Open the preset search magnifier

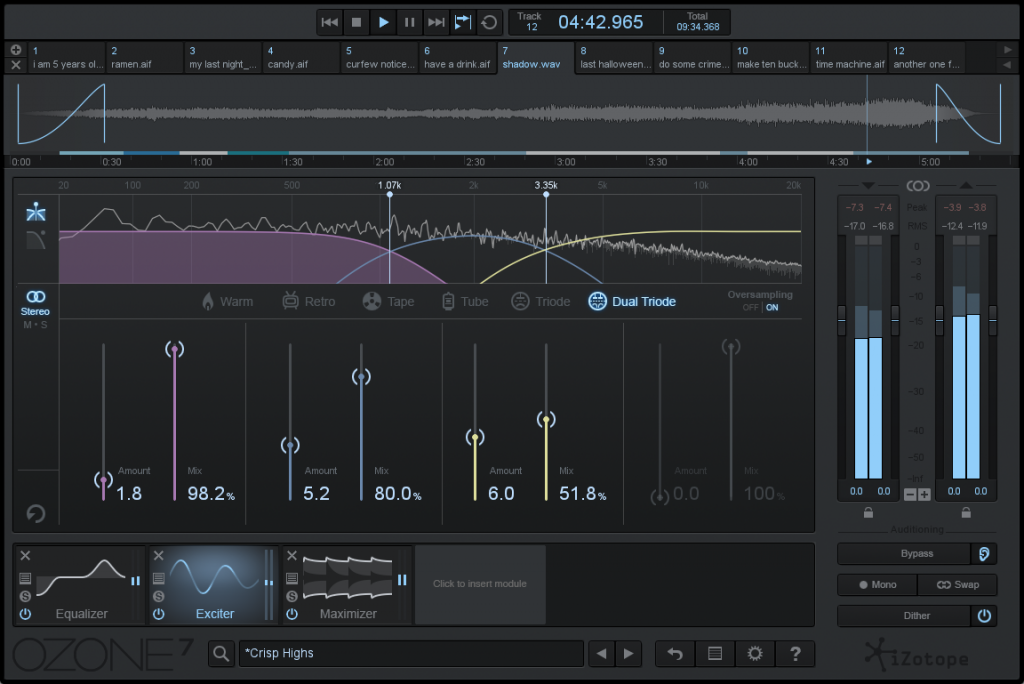coord(221,653)
